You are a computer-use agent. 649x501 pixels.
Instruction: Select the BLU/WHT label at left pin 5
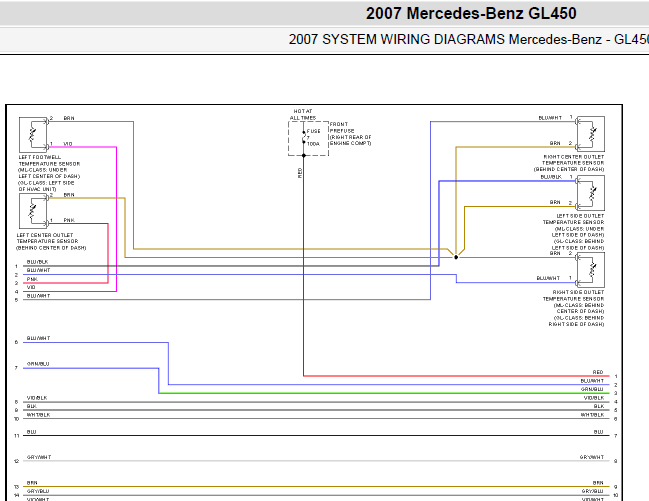point(38,296)
